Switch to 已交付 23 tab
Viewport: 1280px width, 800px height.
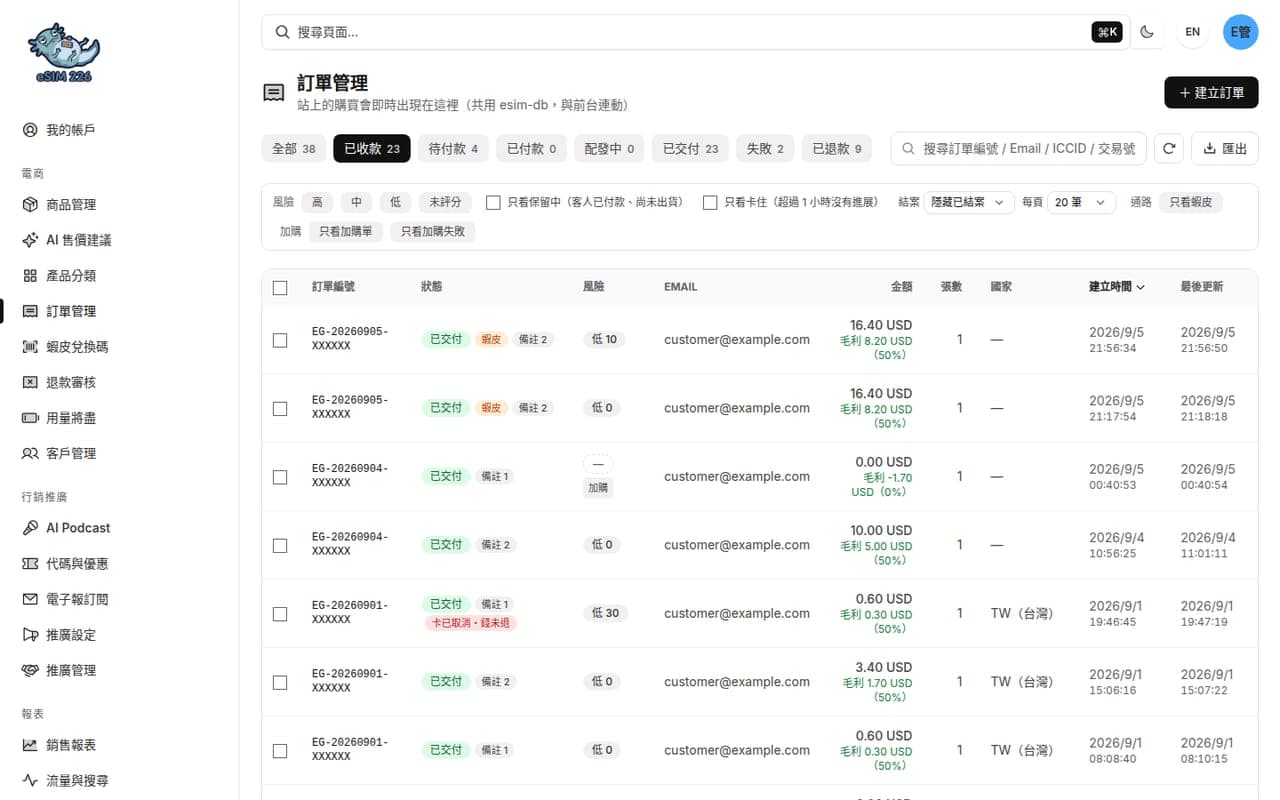(690, 149)
